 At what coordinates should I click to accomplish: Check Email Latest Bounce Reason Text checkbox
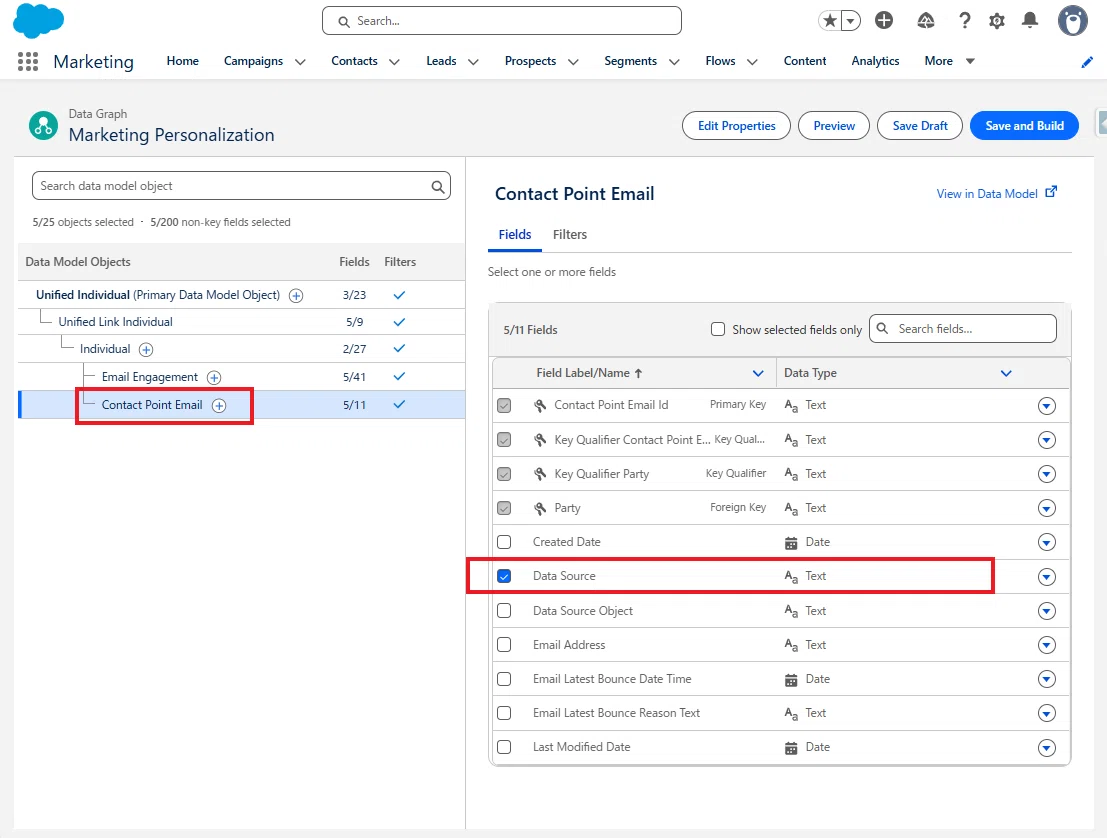coord(504,713)
